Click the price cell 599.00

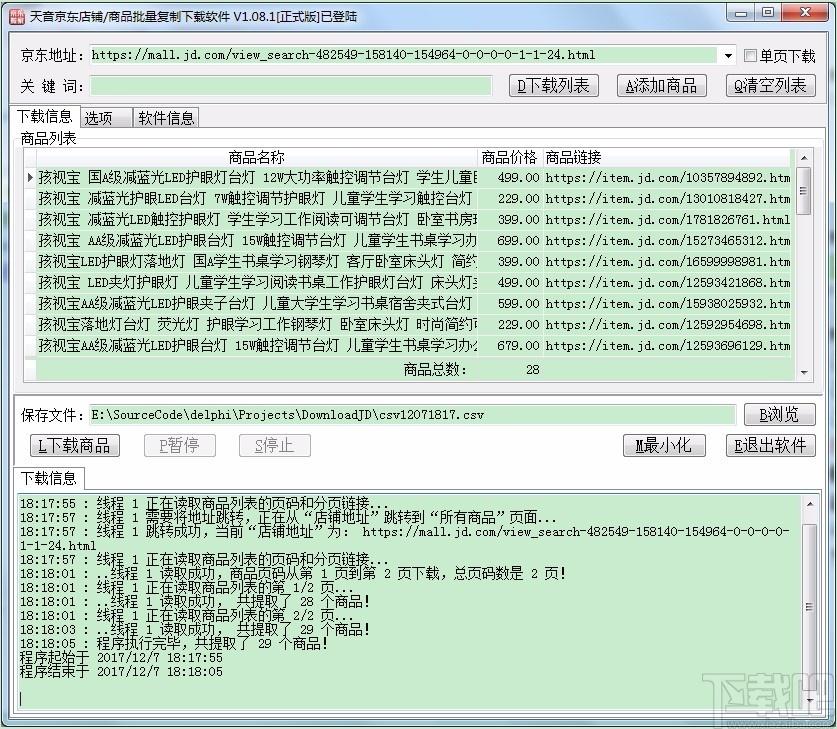(510, 304)
